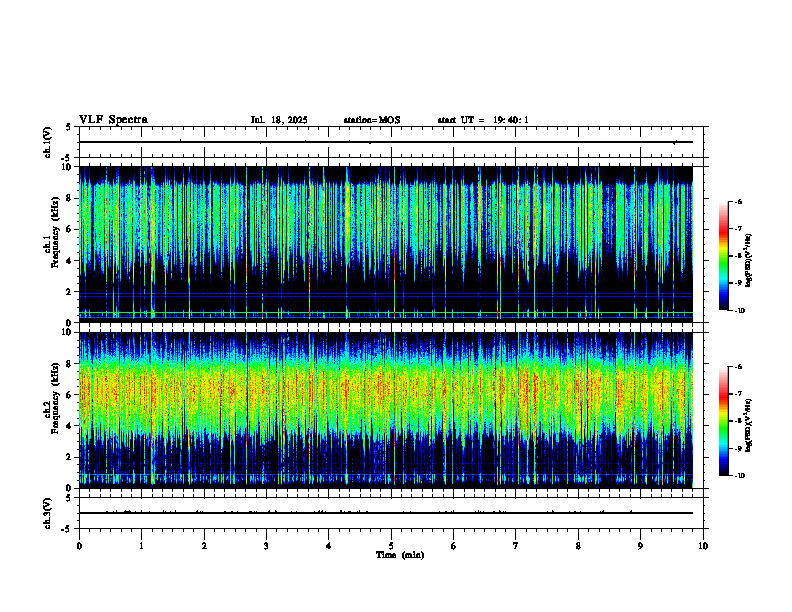Click the "start UT = 19:40: 1" header text
Screen dimensions: 792x612
click(483, 120)
